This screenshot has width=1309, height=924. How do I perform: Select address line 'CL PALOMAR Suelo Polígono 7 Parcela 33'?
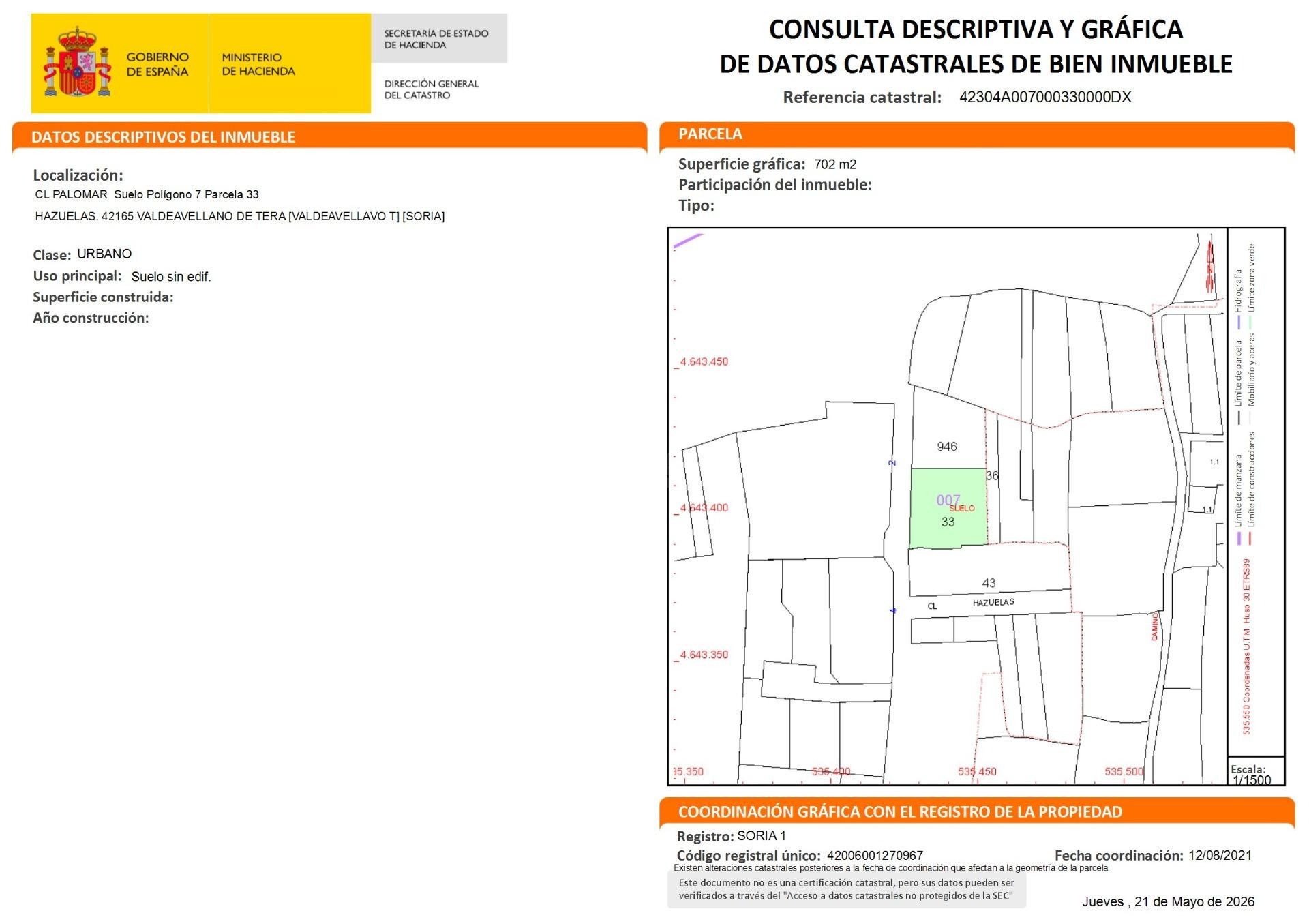(147, 194)
